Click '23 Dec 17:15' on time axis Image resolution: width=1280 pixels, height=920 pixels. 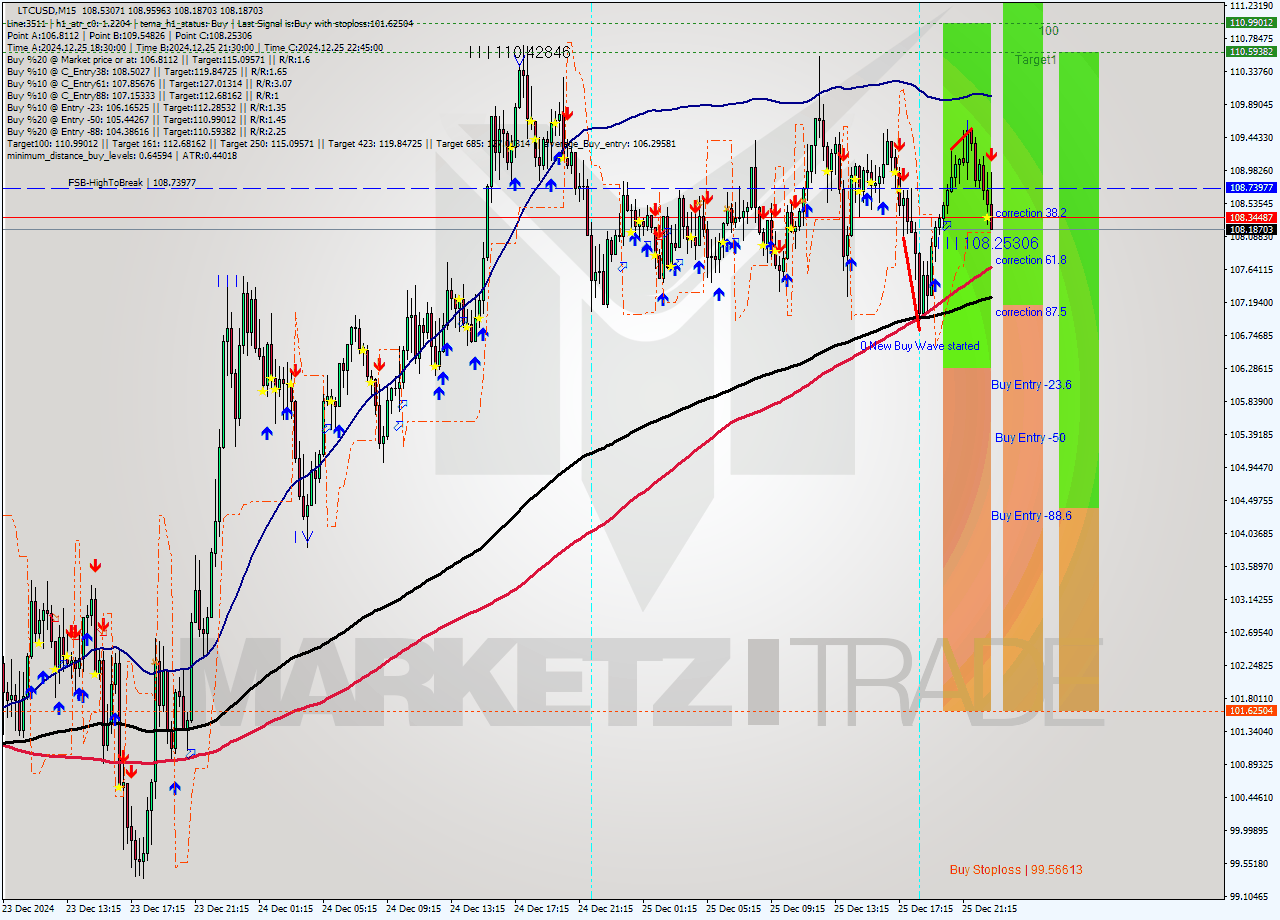(159, 909)
